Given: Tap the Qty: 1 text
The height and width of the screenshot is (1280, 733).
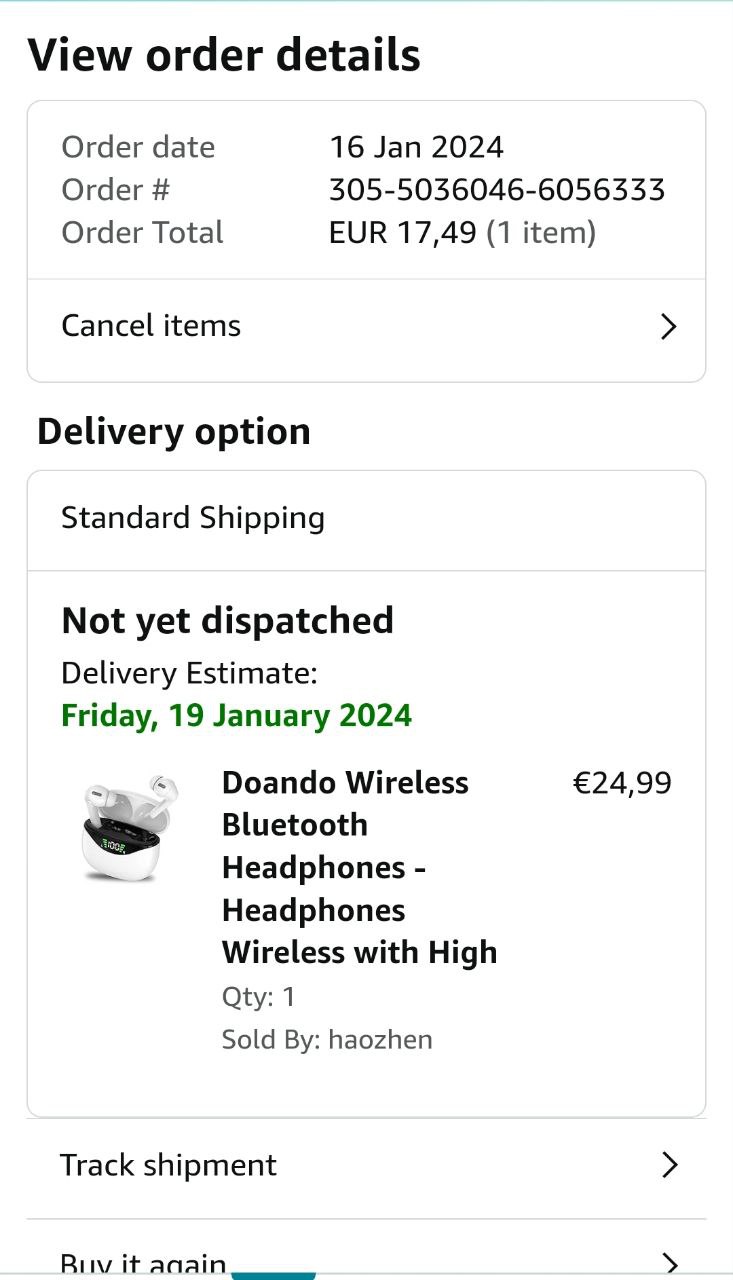Looking at the screenshot, I should pyautogui.click(x=258, y=997).
